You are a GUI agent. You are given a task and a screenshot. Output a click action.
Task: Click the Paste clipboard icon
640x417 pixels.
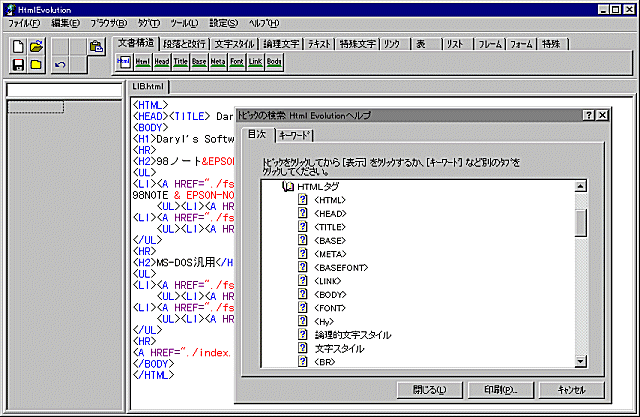95,46
